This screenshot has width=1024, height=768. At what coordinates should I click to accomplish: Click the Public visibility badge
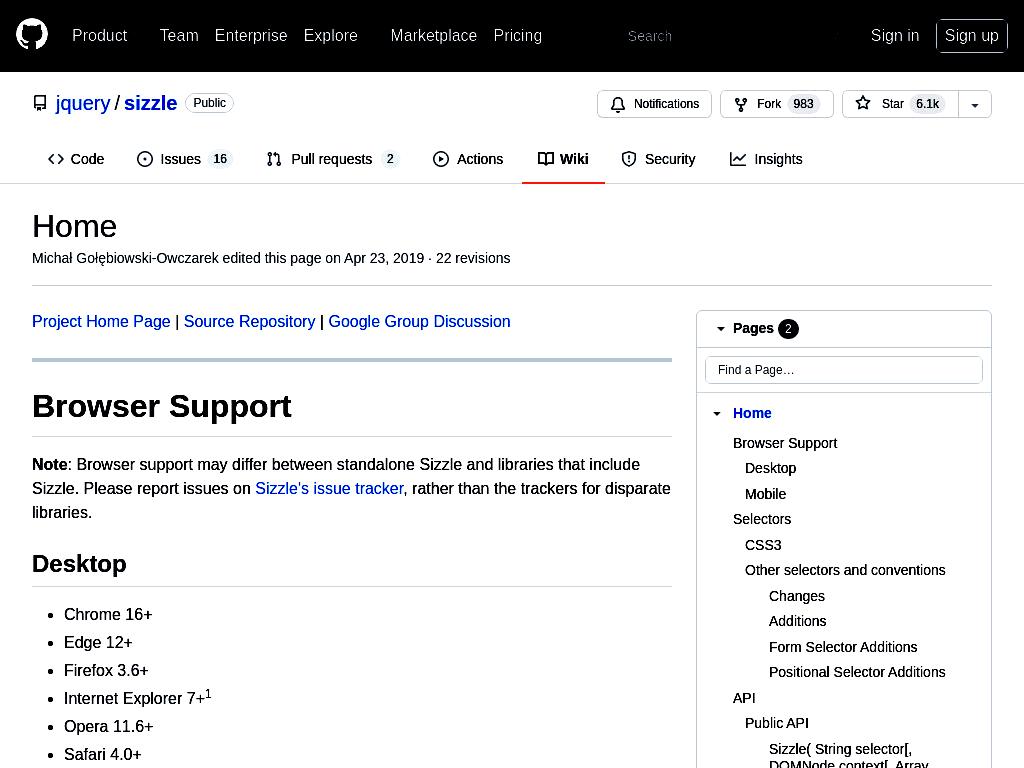209,103
